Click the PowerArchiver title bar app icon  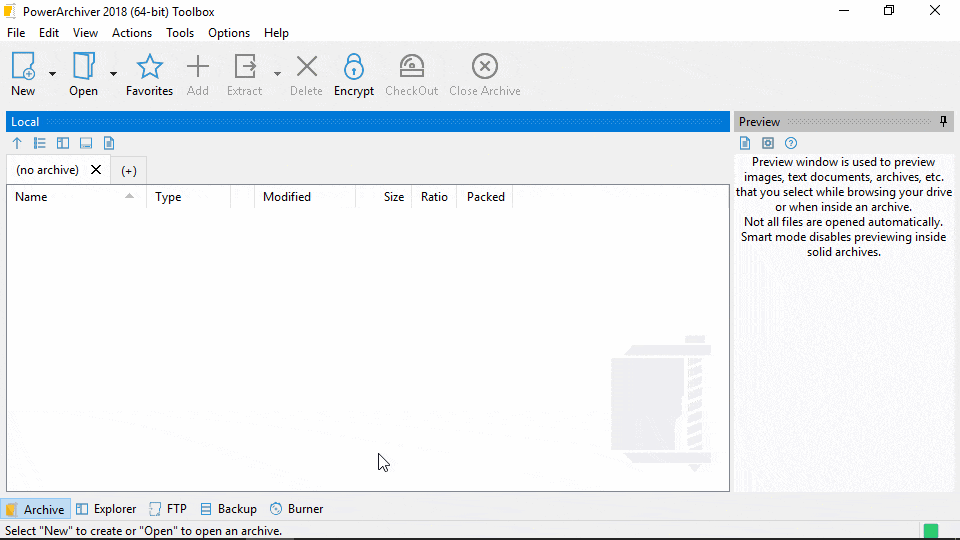pyautogui.click(x=10, y=11)
